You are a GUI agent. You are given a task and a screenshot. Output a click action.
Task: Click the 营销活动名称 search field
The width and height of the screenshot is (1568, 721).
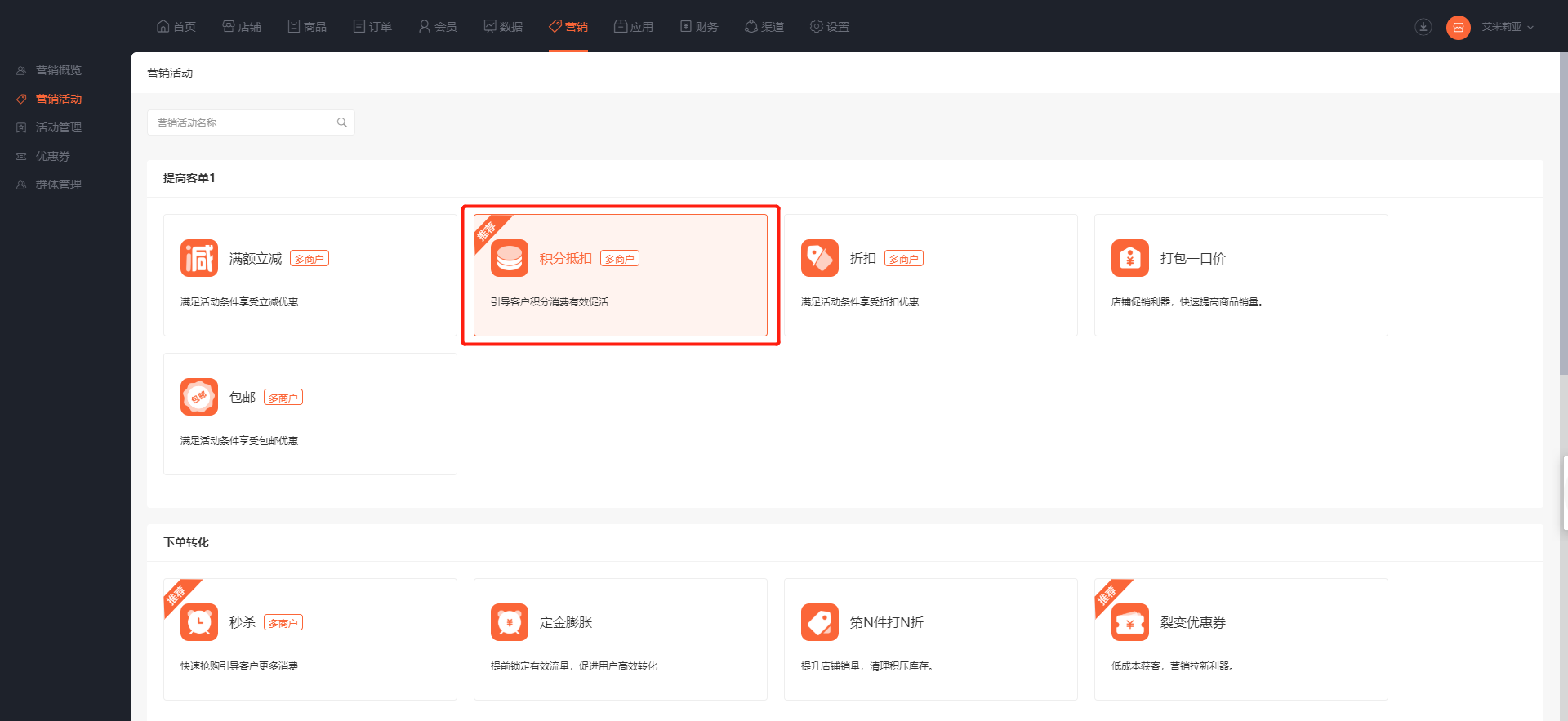click(x=251, y=122)
